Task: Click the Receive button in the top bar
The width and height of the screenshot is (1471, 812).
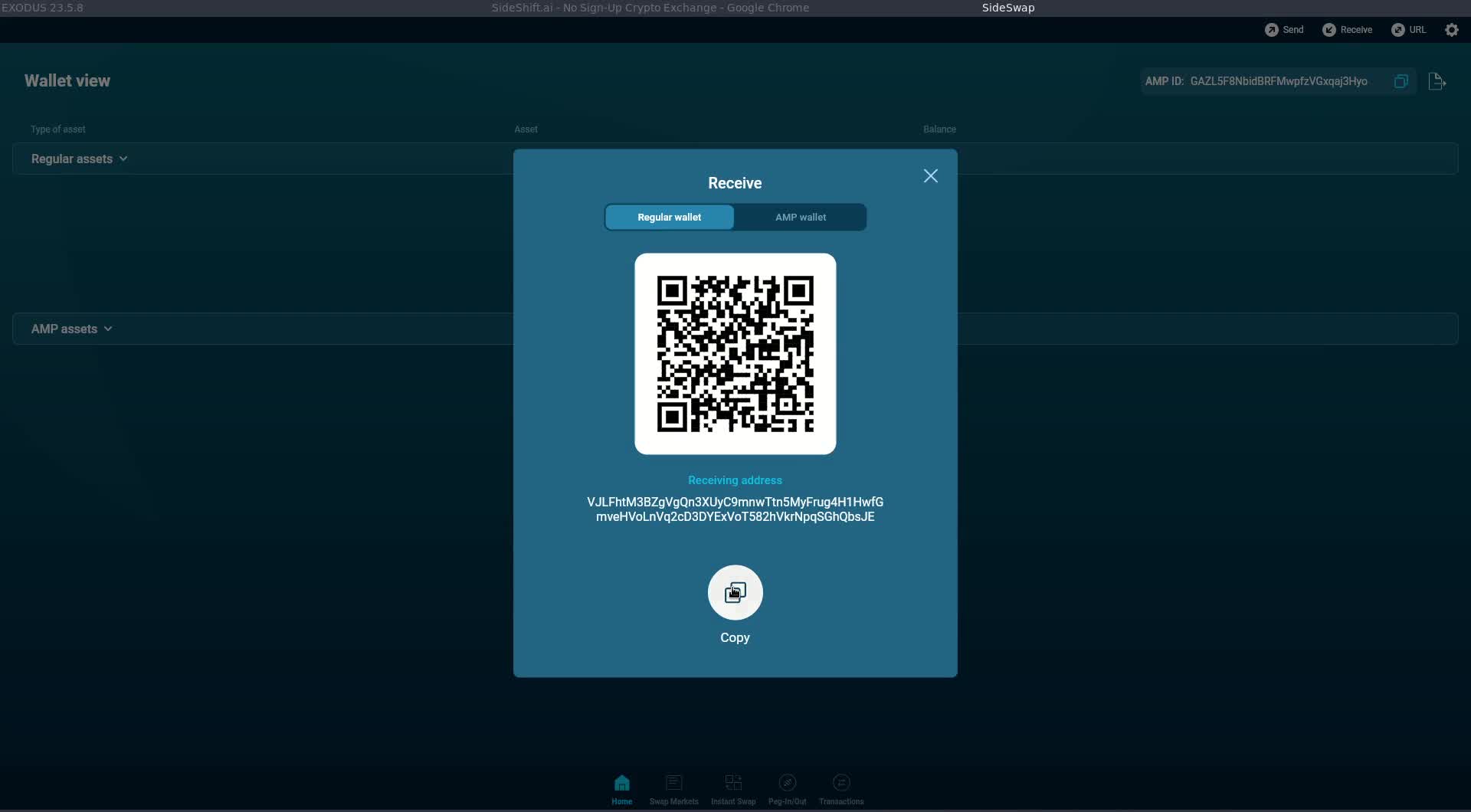Action: [1348, 30]
